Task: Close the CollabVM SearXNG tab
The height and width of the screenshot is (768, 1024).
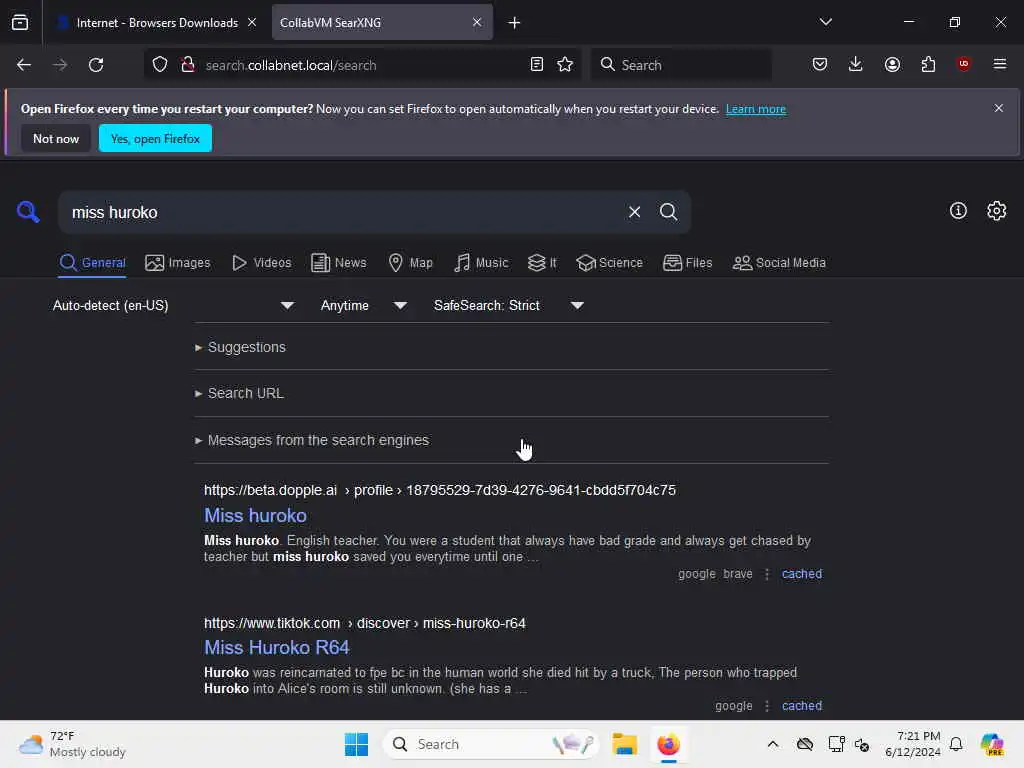Action: (477, 22)
